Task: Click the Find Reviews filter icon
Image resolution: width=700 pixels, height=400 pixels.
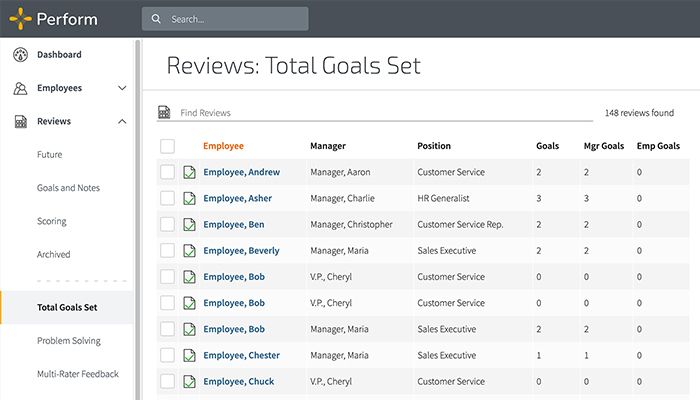Action: tap(165, 113)
